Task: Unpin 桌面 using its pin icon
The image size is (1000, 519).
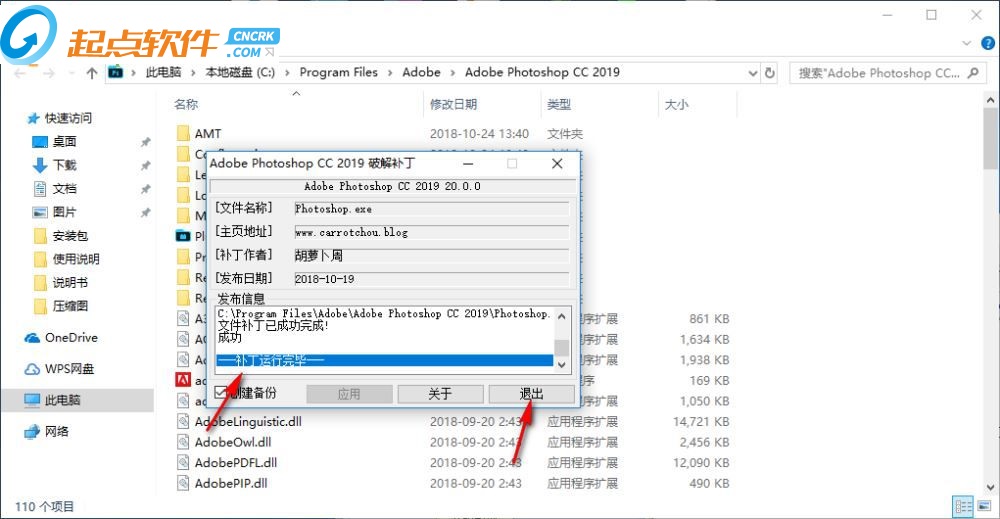Action: (145, 142)
